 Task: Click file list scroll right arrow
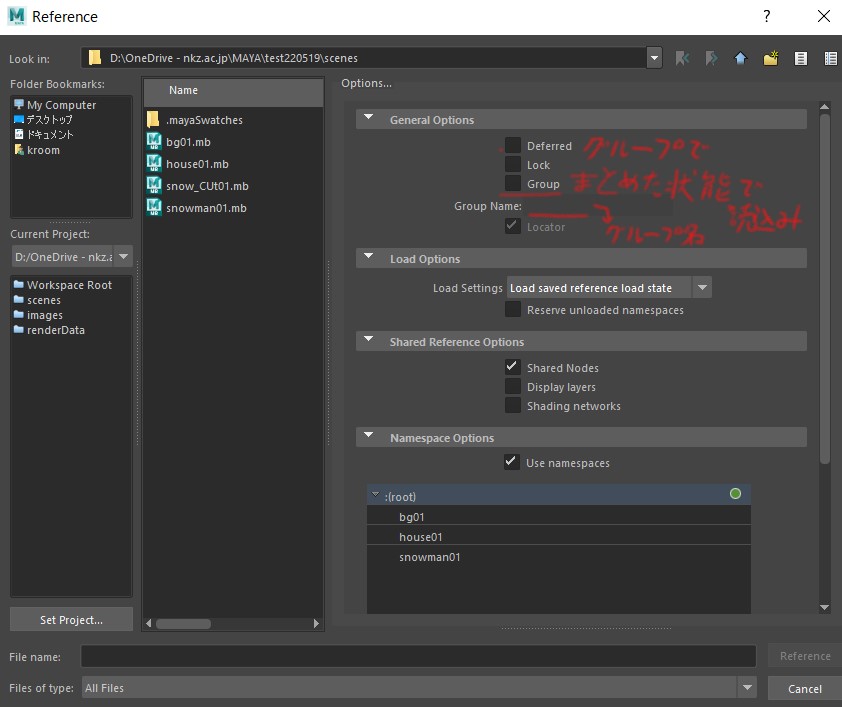click(316, 623)
